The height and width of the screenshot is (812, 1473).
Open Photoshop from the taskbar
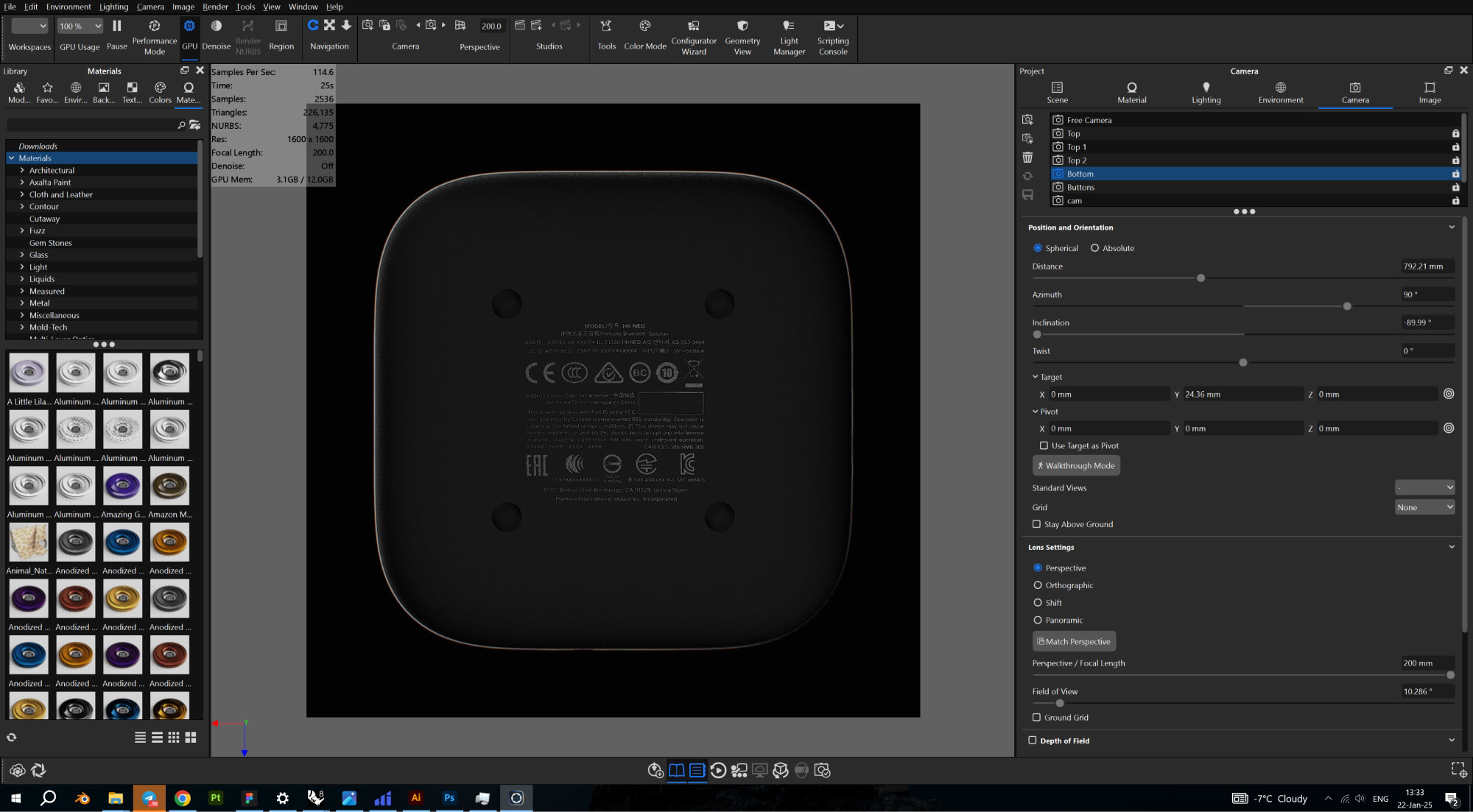point(449,798)
